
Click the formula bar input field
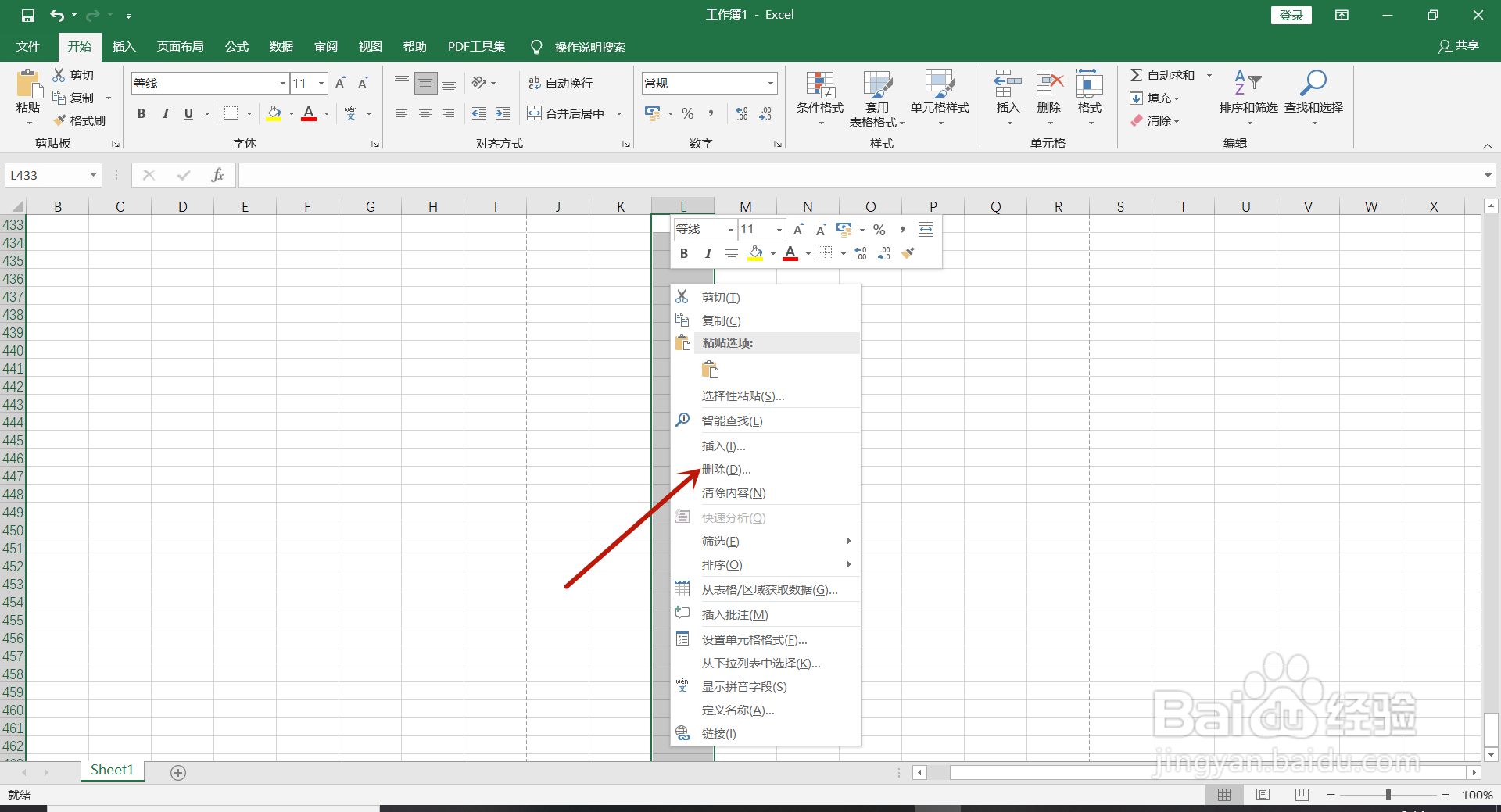point(860,175)
